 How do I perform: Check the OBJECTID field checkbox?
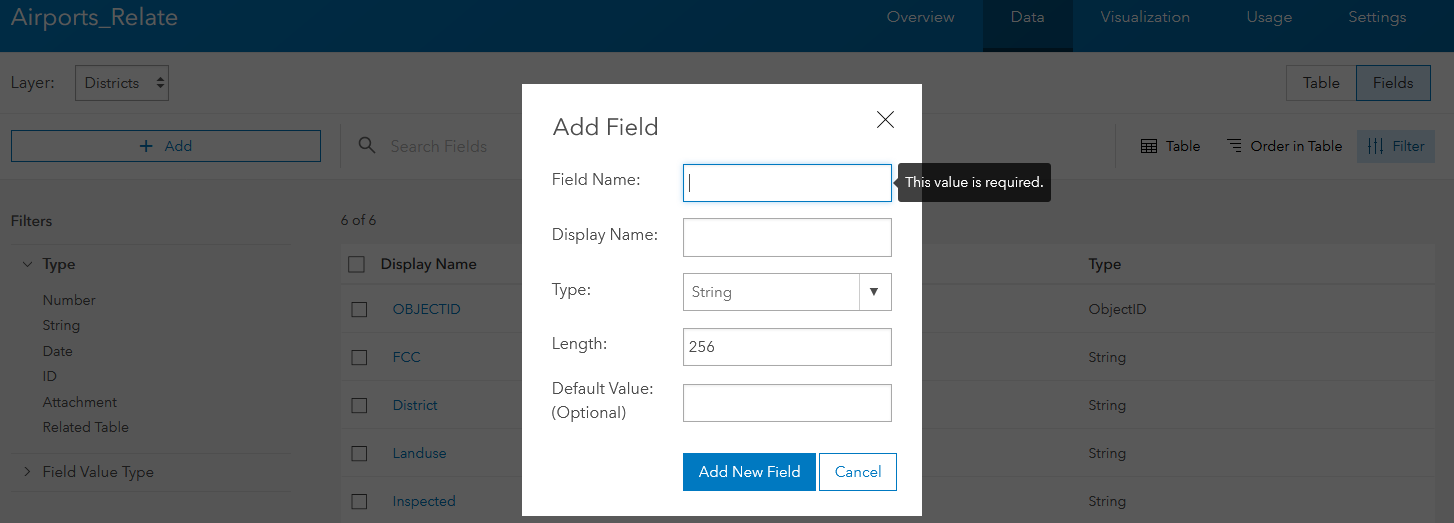pyautogui.click(x=359, y=310)
